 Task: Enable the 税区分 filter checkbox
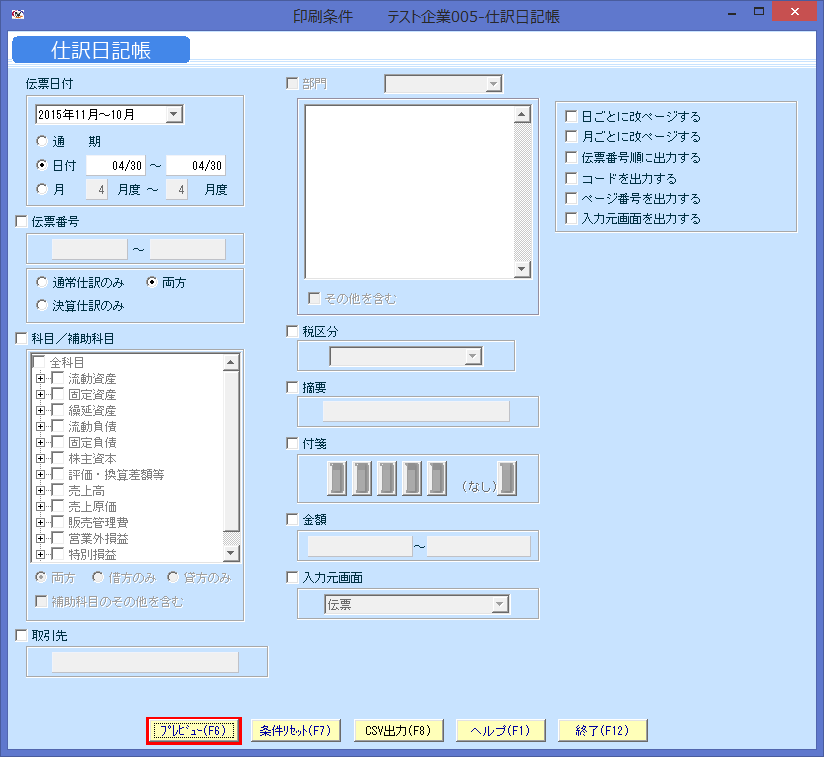click(x=291, y=331)
